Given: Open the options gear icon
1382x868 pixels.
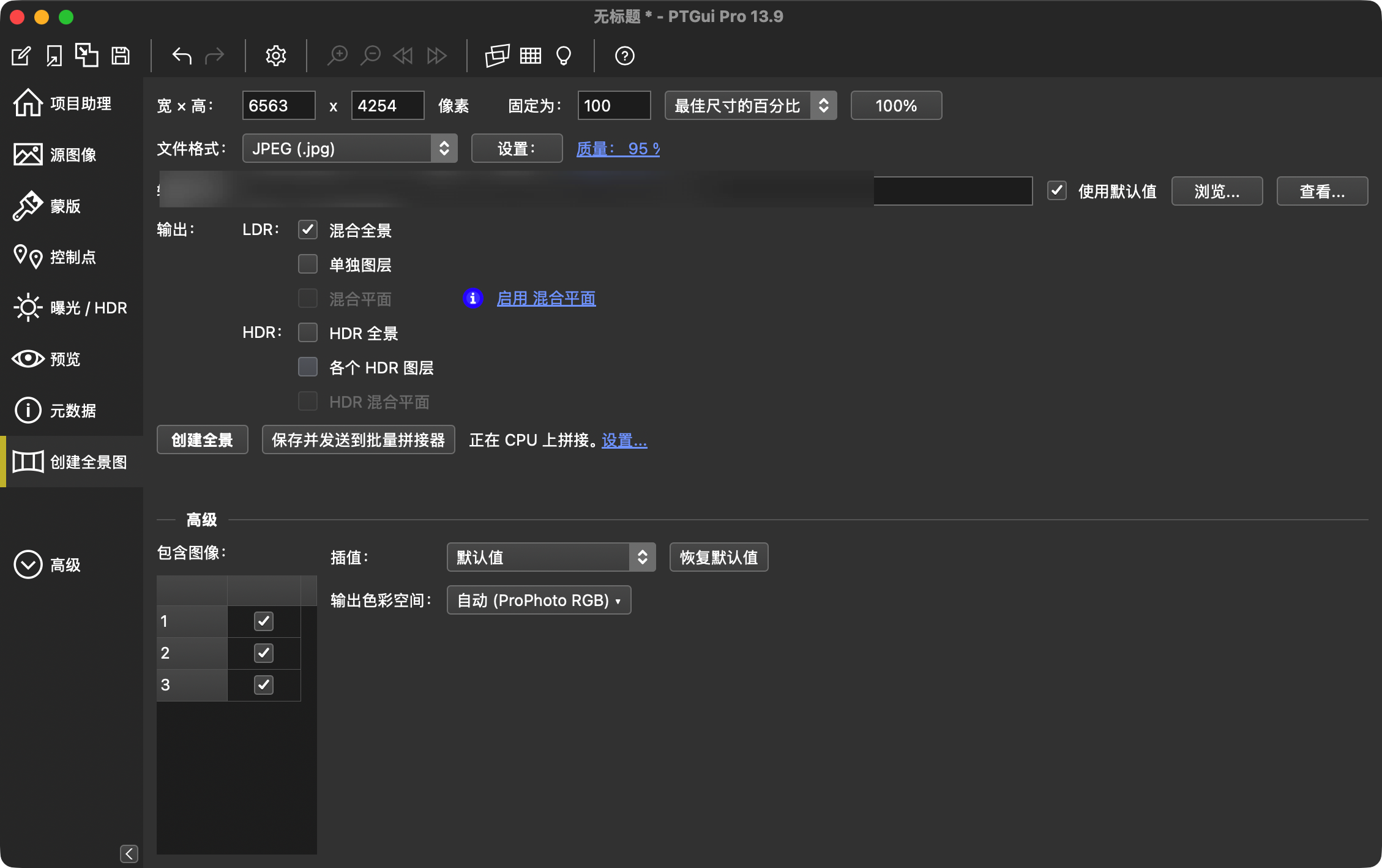Looking at the screenshot, I should 276,56.
